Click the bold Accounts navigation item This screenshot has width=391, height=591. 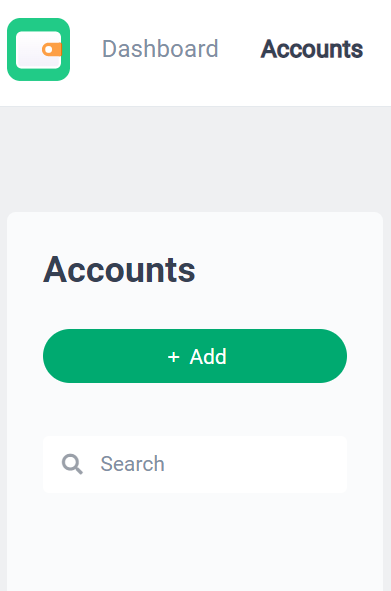coord(311,49)
